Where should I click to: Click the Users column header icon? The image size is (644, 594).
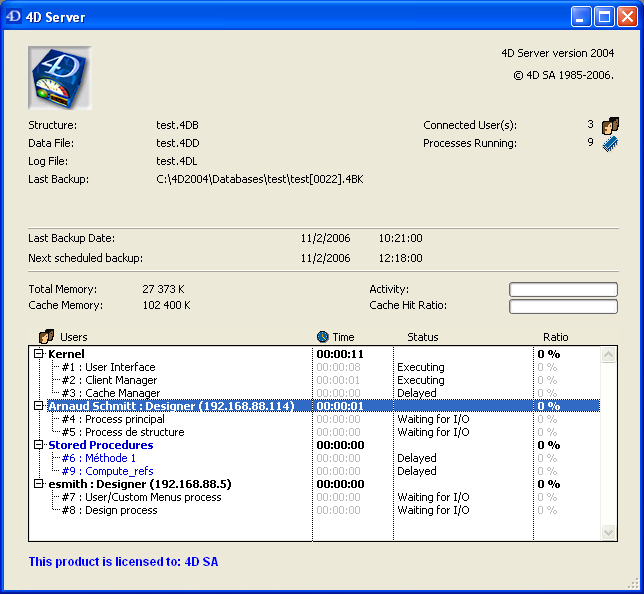coord(46,337)
